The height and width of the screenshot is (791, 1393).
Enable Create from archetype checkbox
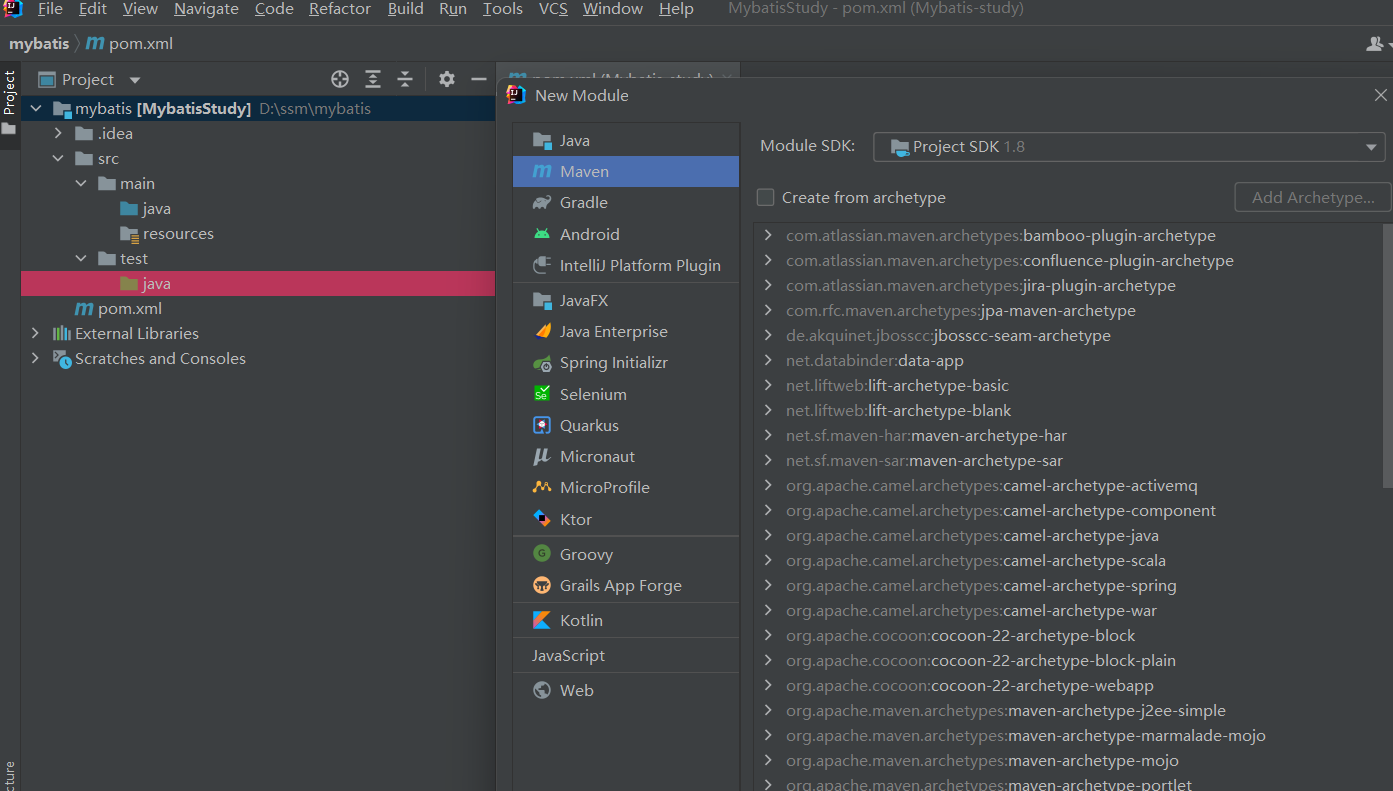coord(766,198)
